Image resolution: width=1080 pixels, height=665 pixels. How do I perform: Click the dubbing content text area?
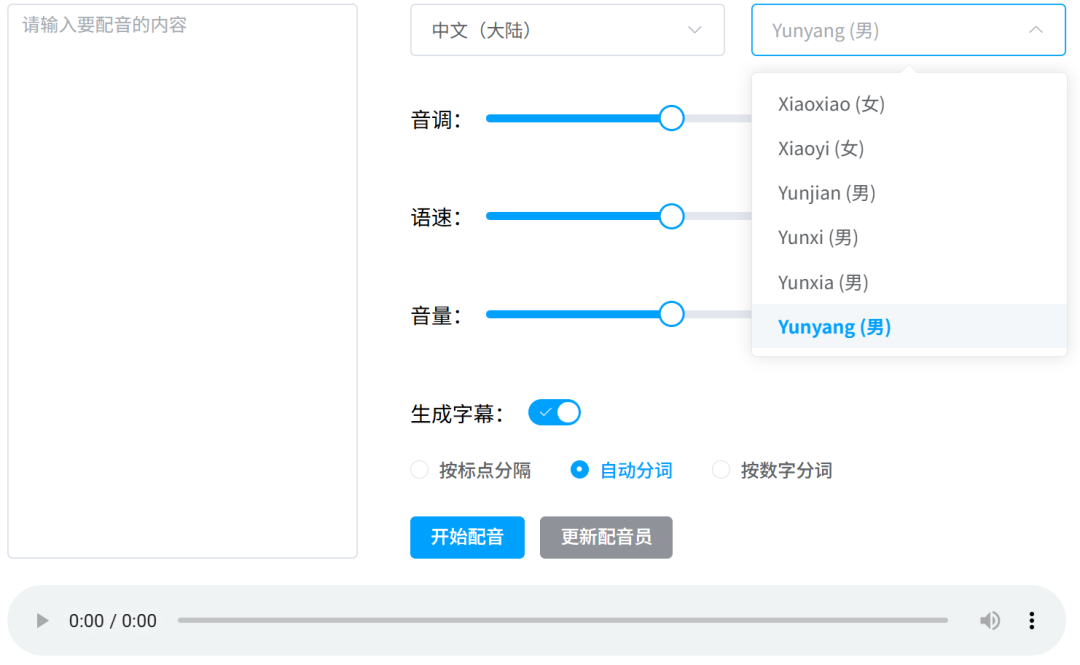182,280
